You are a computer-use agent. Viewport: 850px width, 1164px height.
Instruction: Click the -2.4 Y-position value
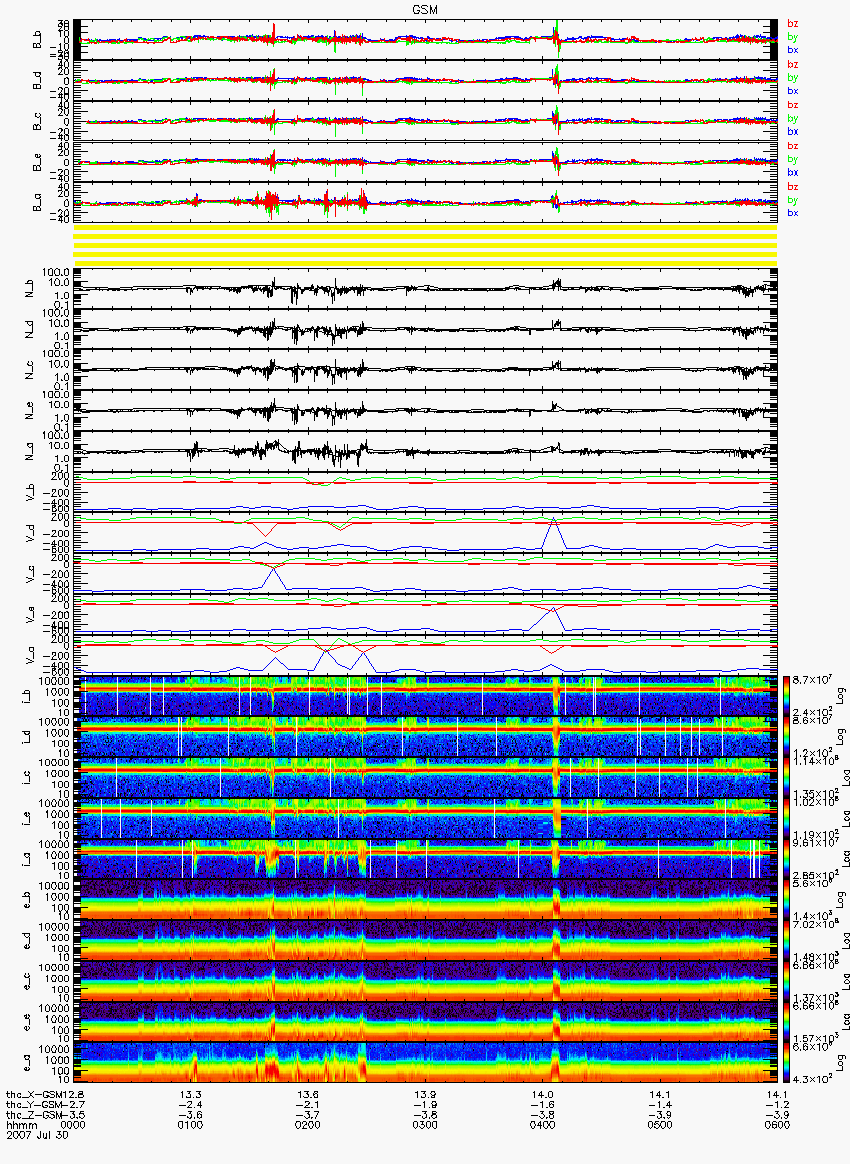pos(190,1105)
